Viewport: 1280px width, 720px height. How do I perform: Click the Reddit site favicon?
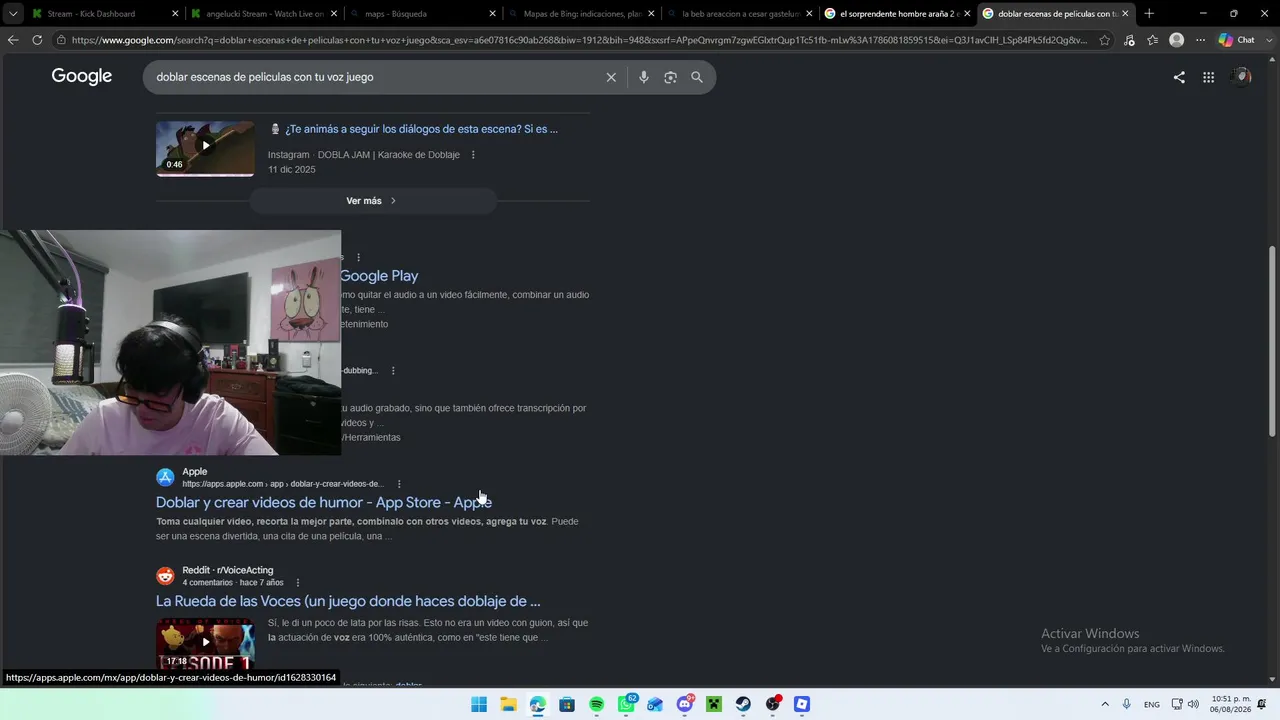click(165, 576)
